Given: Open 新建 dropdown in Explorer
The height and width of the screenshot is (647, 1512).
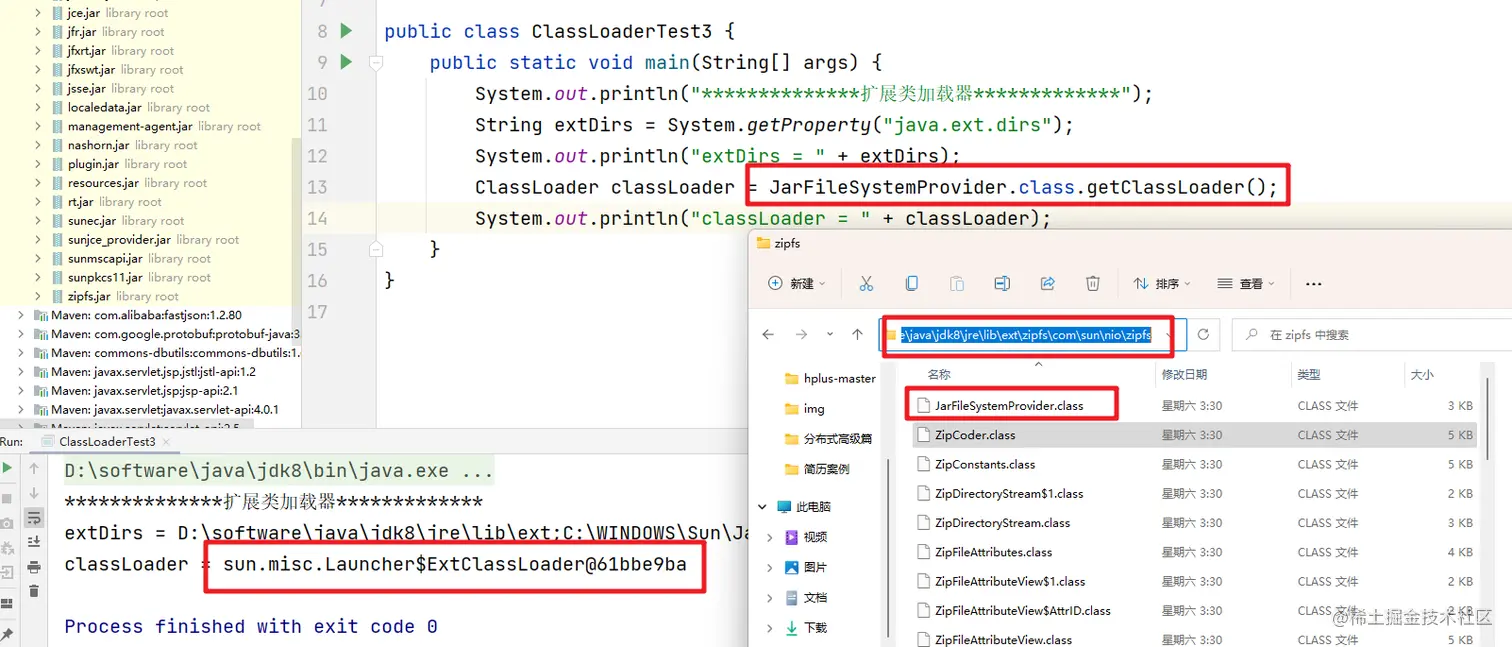Looking at the screenshot, I should coord(797,284).
